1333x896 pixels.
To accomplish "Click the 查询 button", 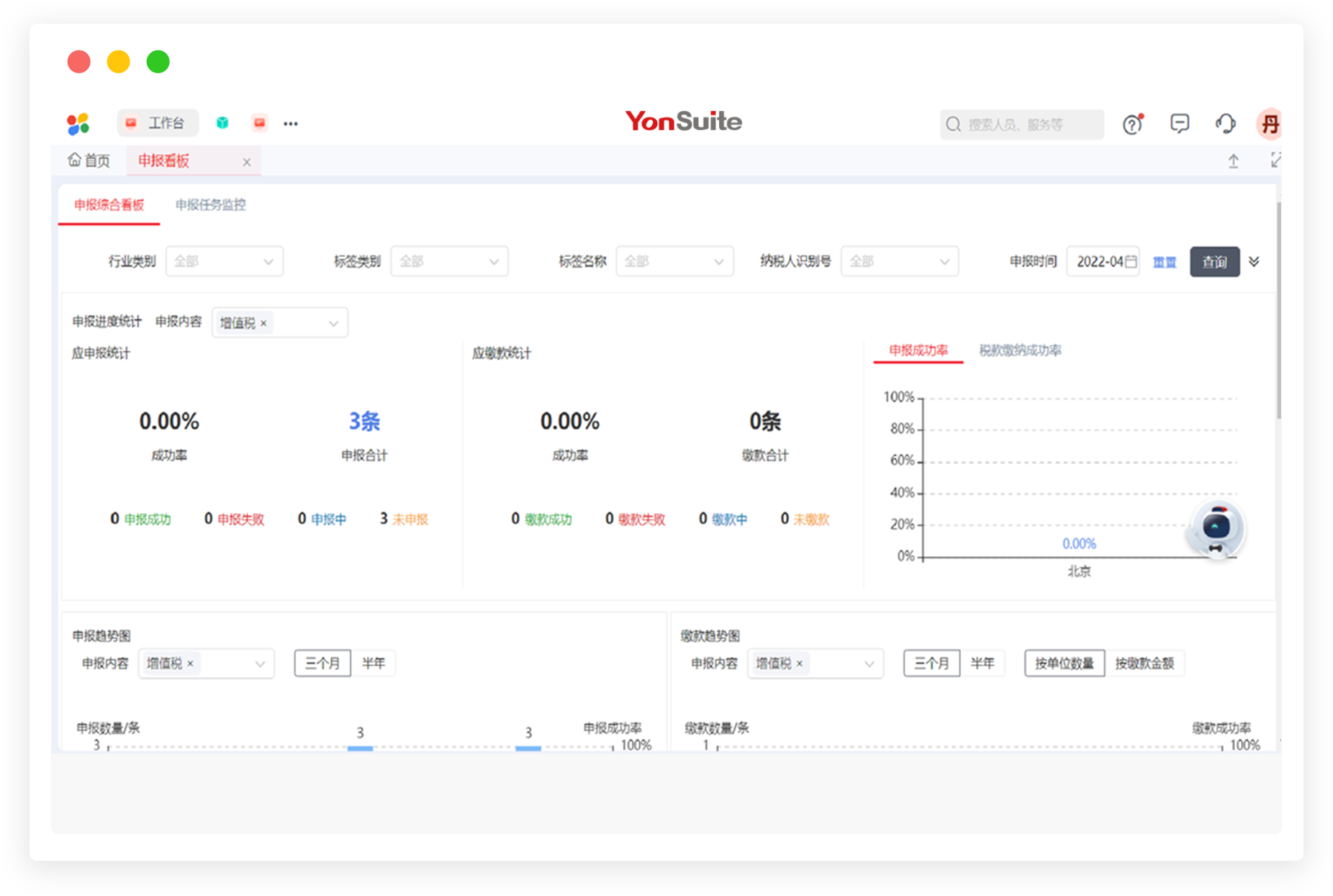I will [1214, 261].
